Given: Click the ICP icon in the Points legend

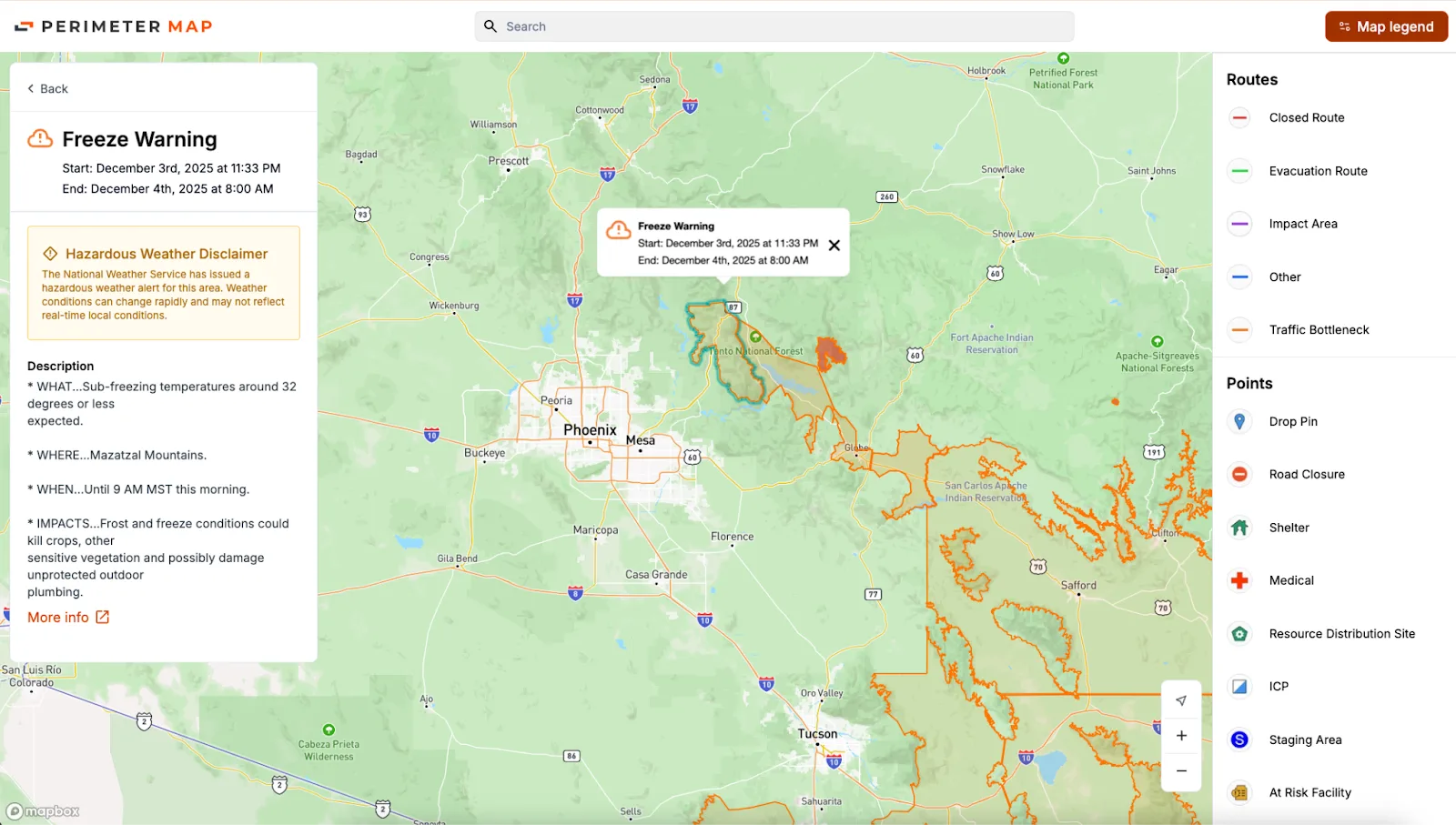Looking at the screenshot, I should coord(1239,686).
